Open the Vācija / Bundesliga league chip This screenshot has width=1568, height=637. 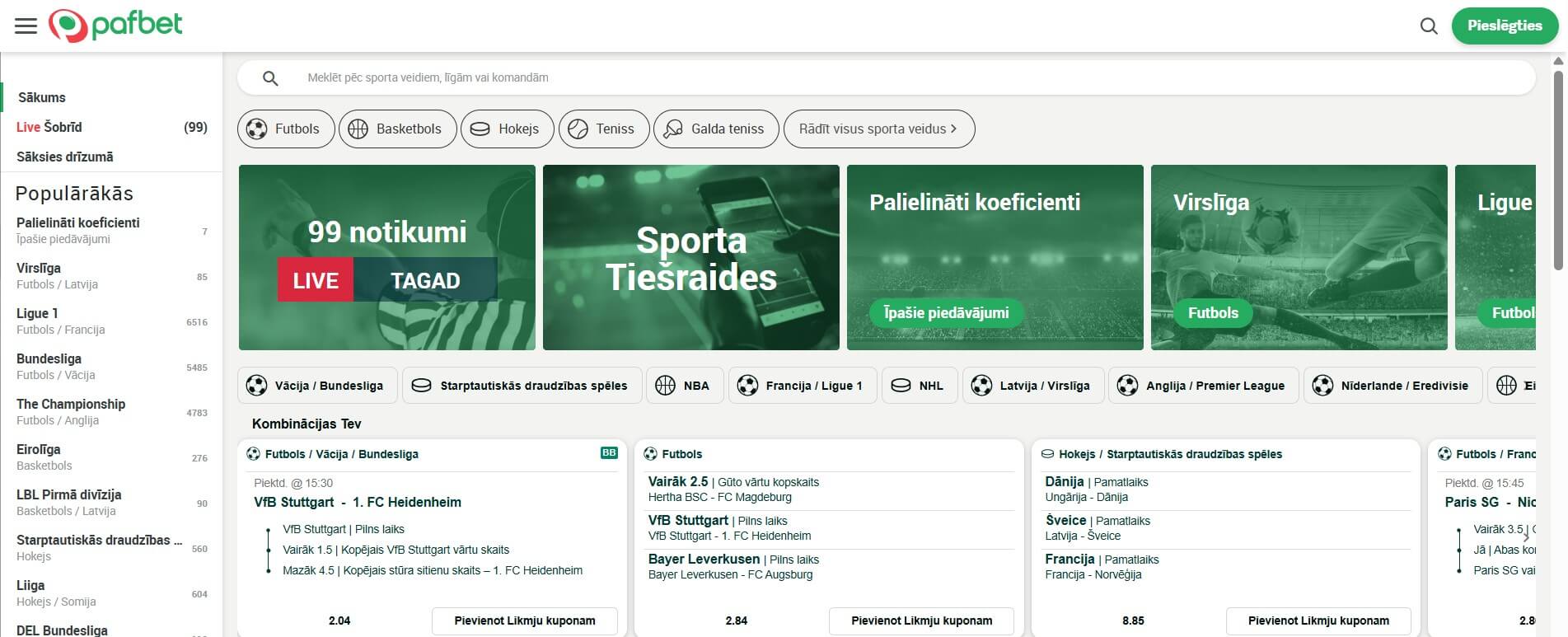click(317, 386)
